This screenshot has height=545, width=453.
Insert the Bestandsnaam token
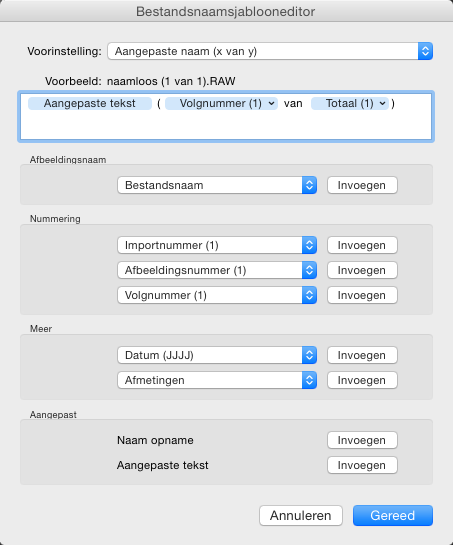pyautogui.click(x=362, y=185)
